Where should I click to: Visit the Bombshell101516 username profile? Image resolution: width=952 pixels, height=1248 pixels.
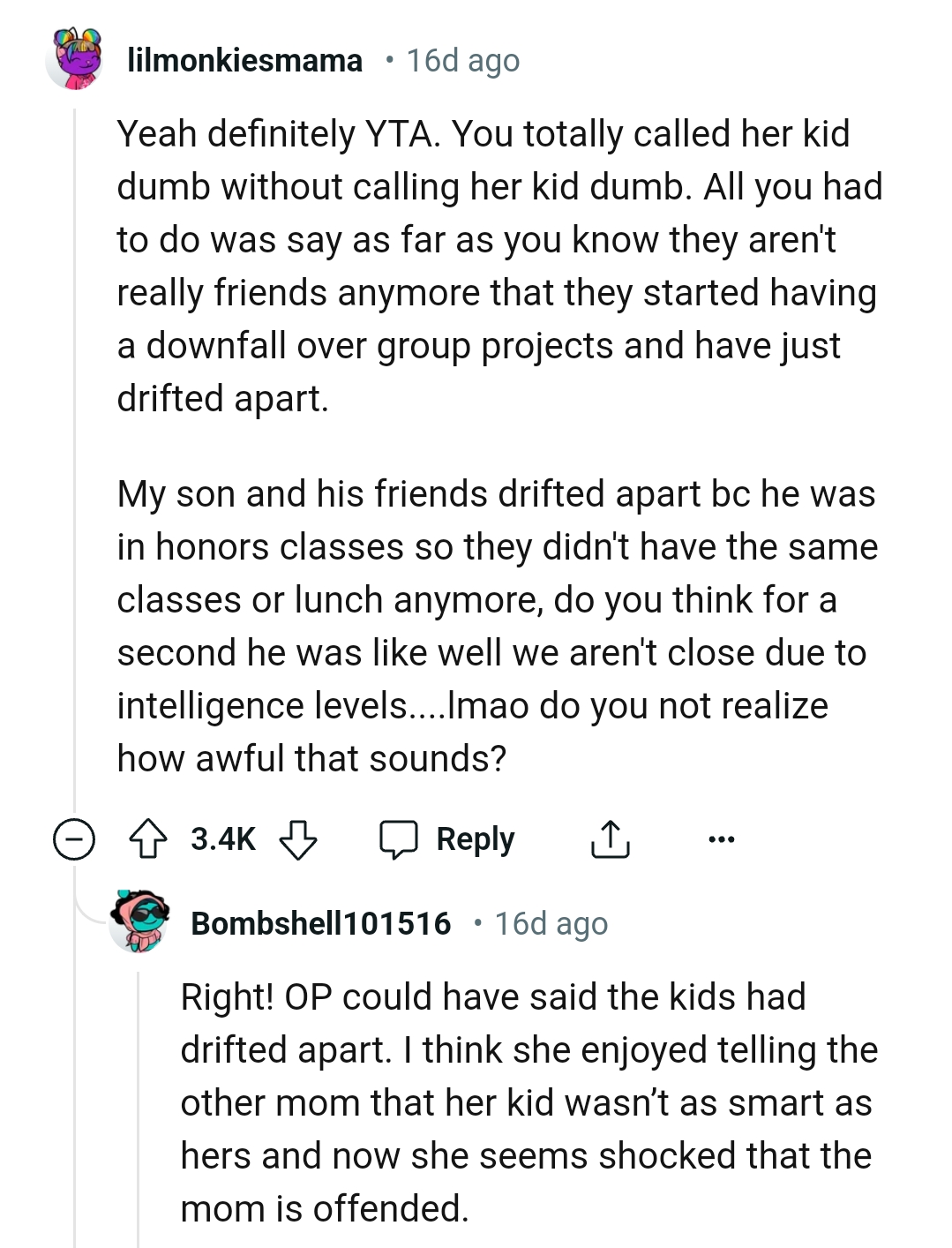click(x=321, y=923)
